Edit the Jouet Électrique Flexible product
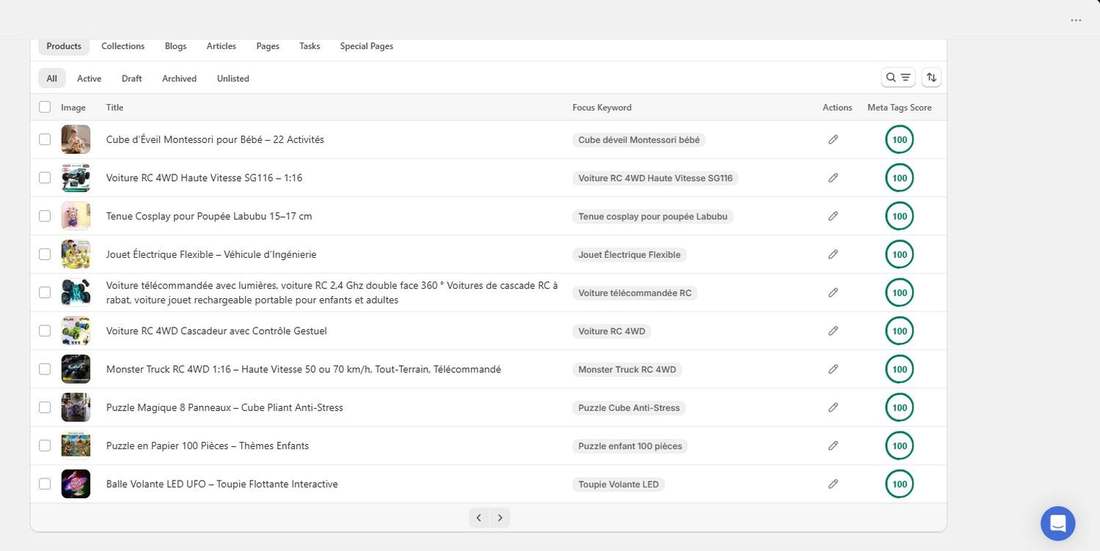This screenshot has height=551, width=1100. point(833,254)
